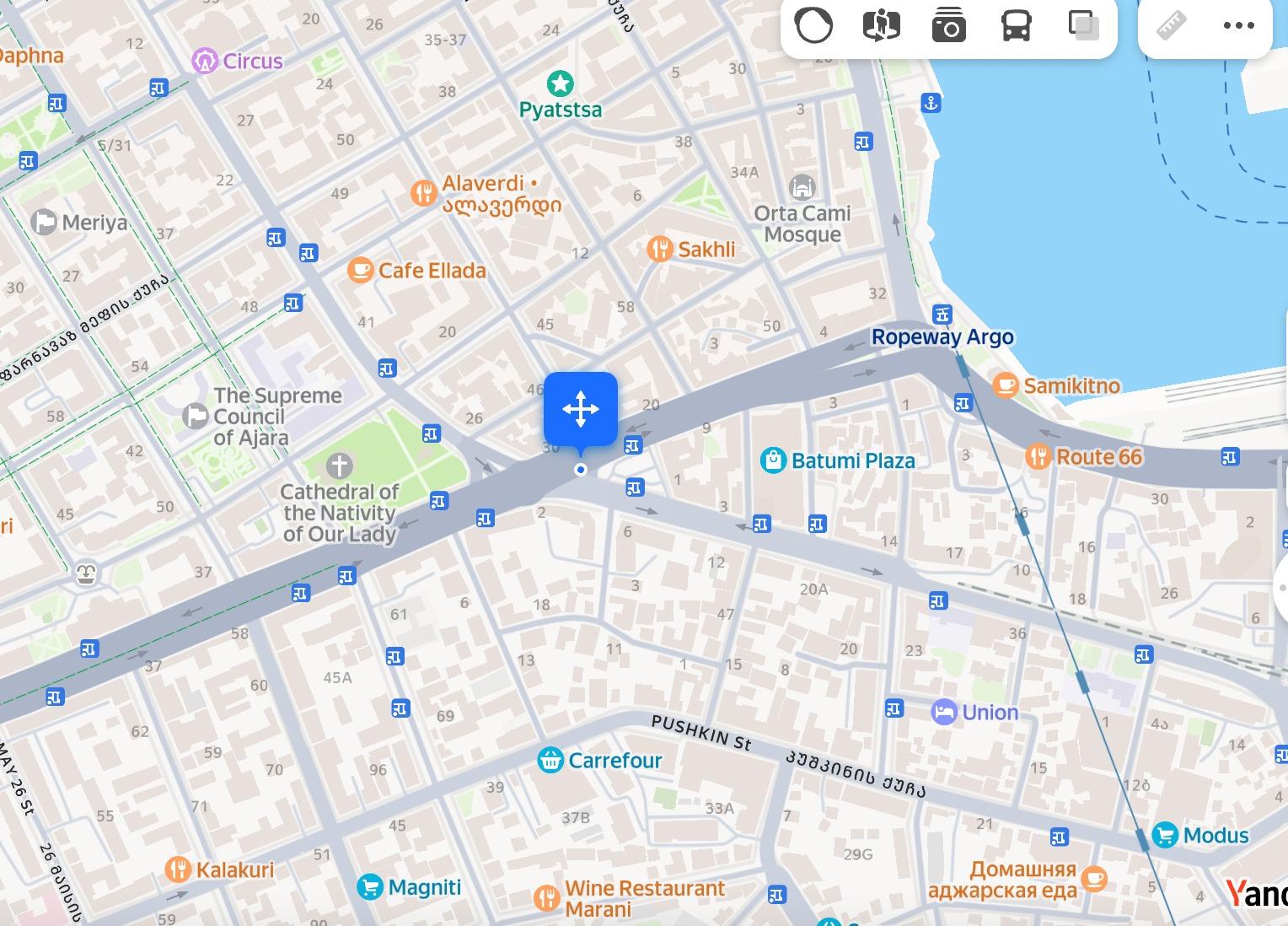Screen dimensions: 1288x926
Task: Click the port anchor icon
Action: 931,104
